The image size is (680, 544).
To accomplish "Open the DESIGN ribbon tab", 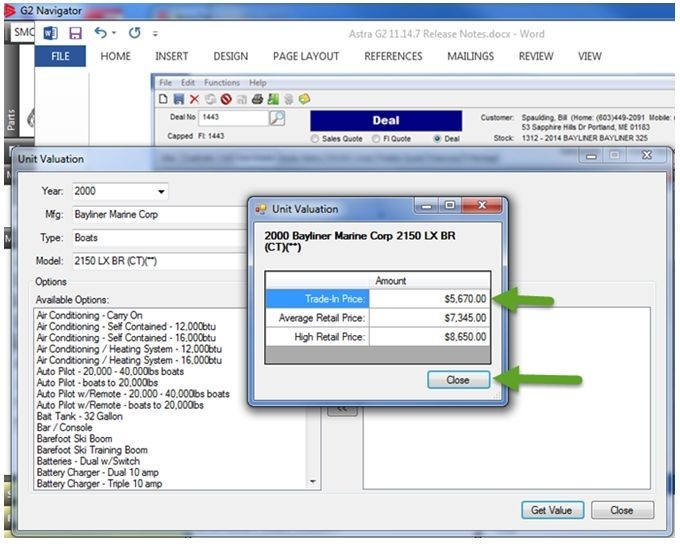I will pyautogui.click(x=231, y=56).
